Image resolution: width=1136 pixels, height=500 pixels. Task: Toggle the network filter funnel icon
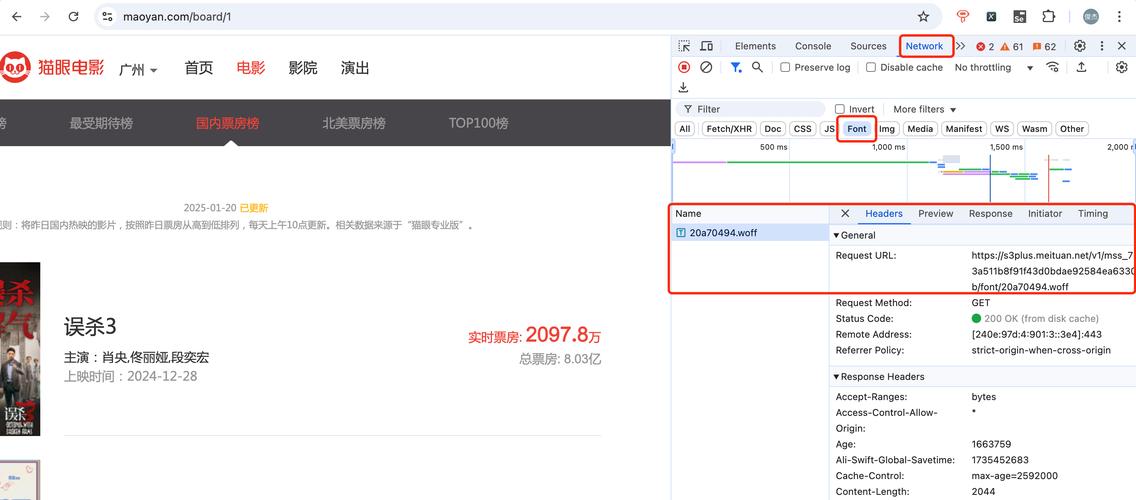tap(735, 67)
